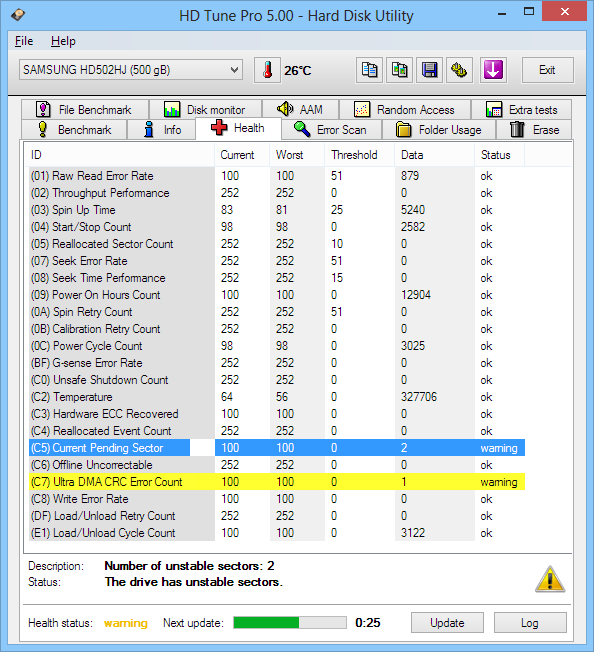
Task: Open options with the tools icon
Action: coord(459,70)
